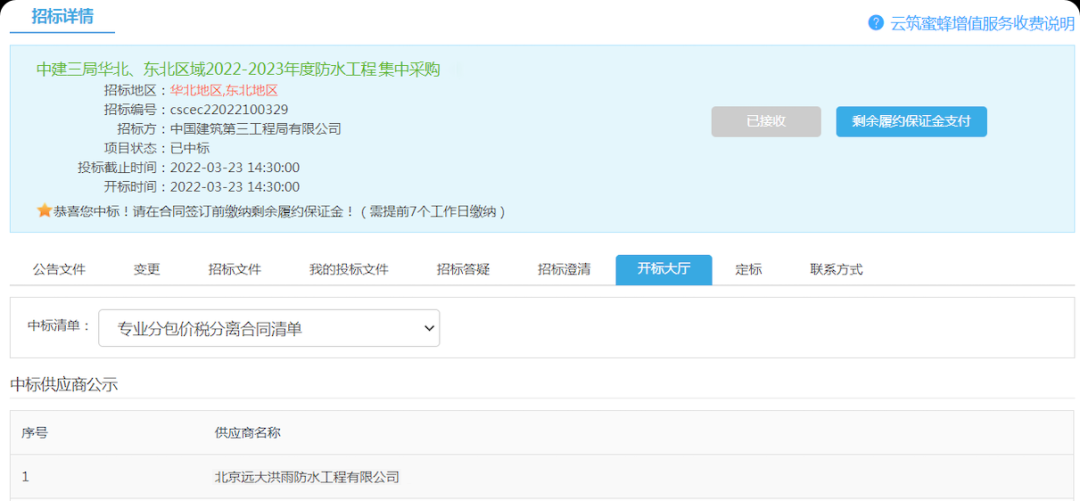Click the gold star congratulation icon
The image size is (1080, 501).
pyautogui.click(x=44, y=211)
